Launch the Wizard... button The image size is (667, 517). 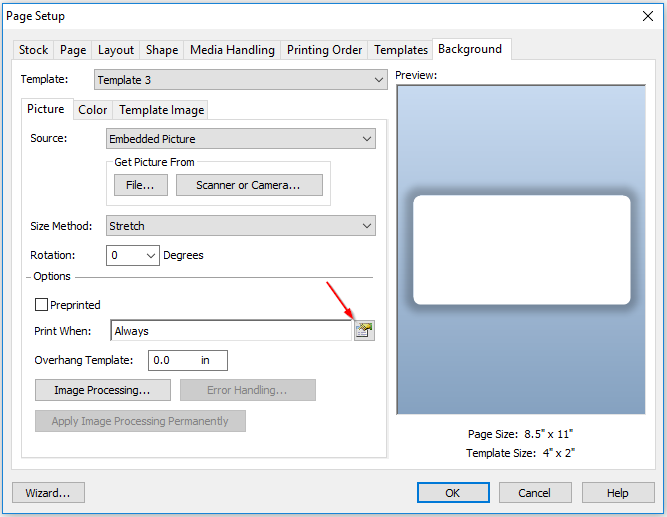(48, 493)
